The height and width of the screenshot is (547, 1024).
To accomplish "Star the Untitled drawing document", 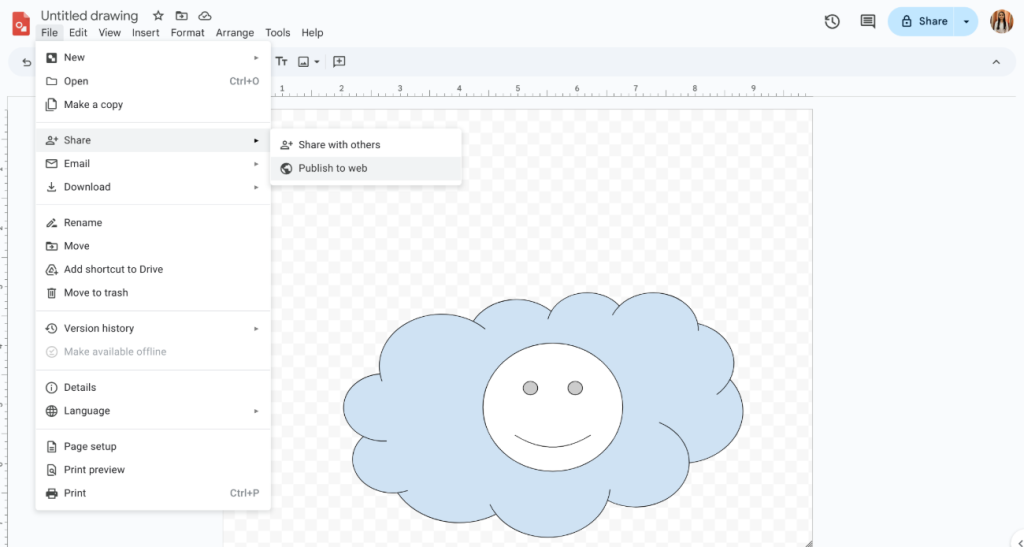I will pyautogui.click(x=158, y=16).
